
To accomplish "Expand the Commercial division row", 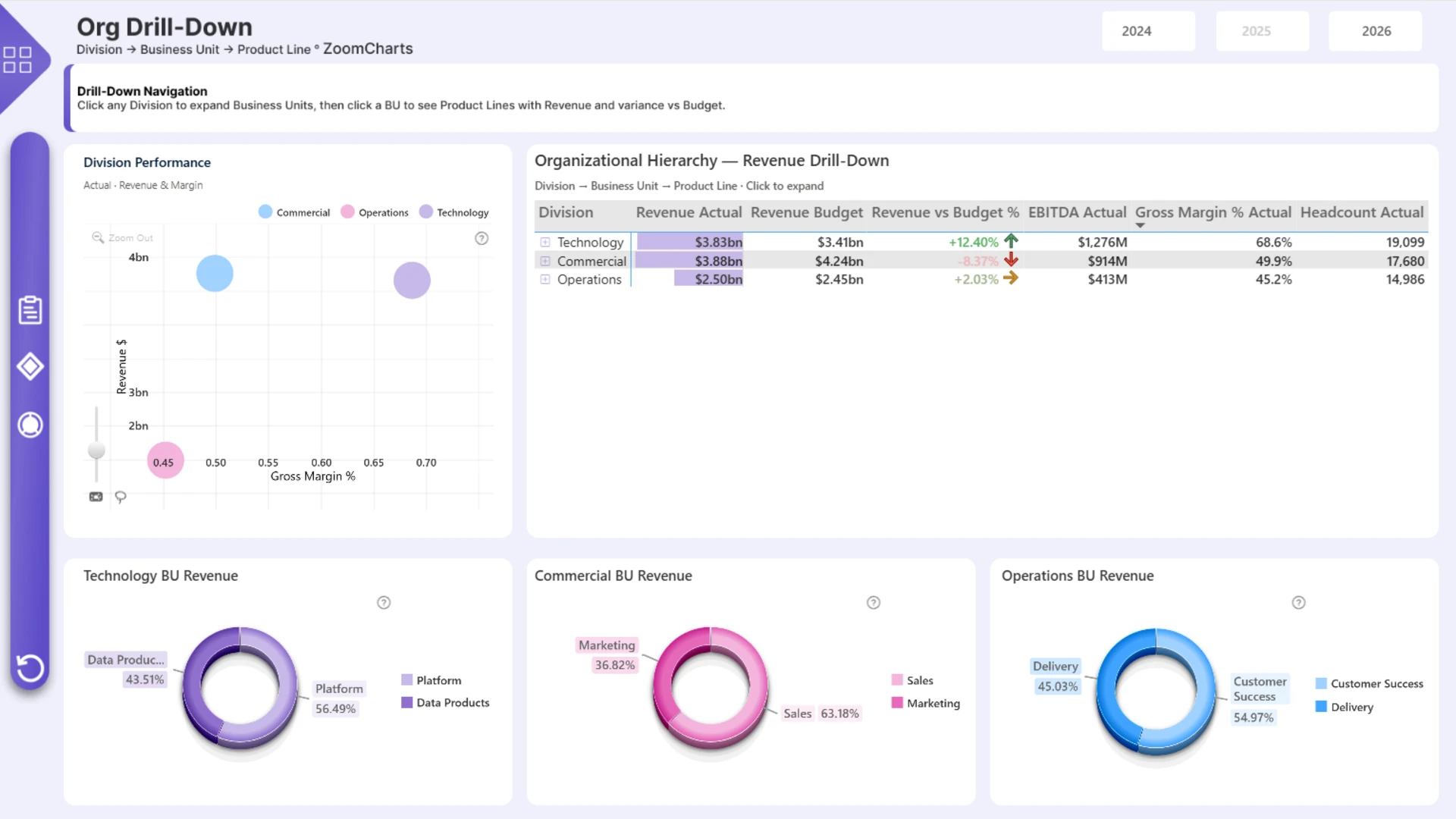I will click(544, 261).
